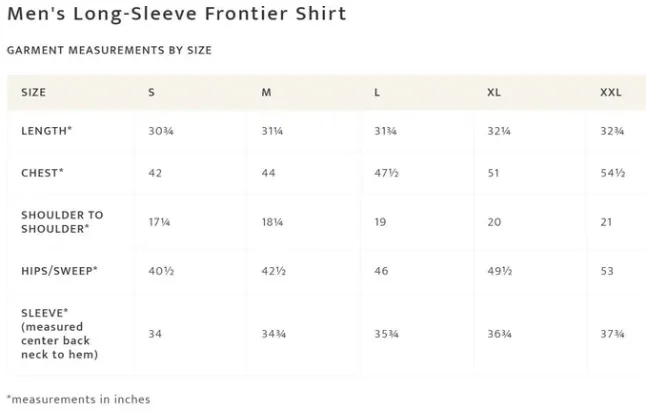Select the SHOULDER TO SHOULDER* row label
Viewport: 646px width, 415px height.
click(62, 222)
